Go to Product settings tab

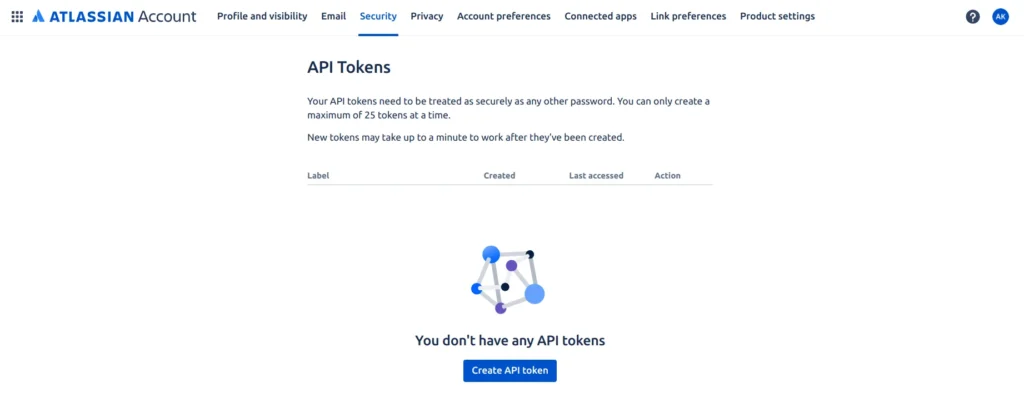pyautogui.click(x=777, y=17)
